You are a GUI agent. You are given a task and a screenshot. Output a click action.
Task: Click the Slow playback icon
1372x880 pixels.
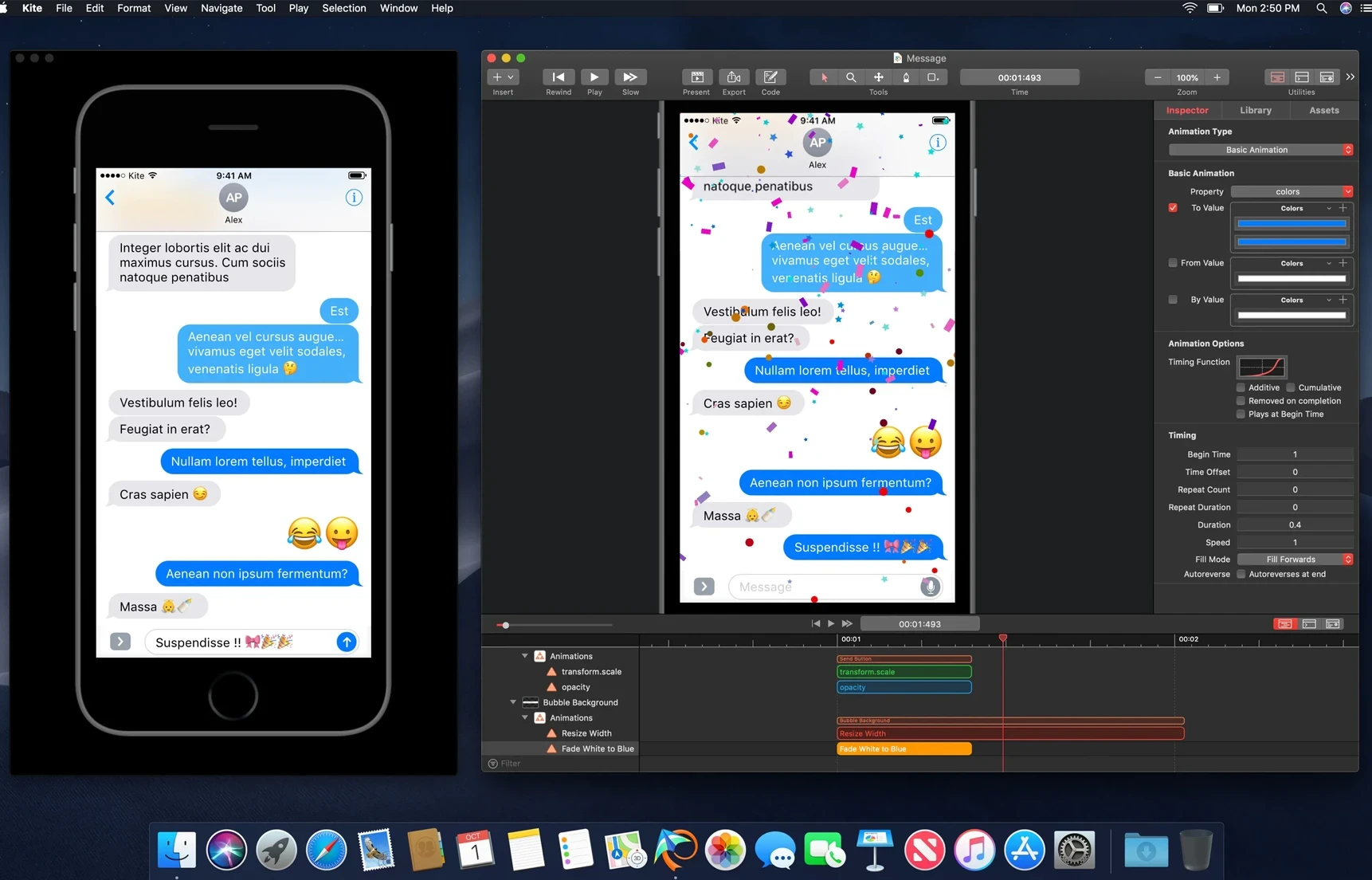click(629, 77)
